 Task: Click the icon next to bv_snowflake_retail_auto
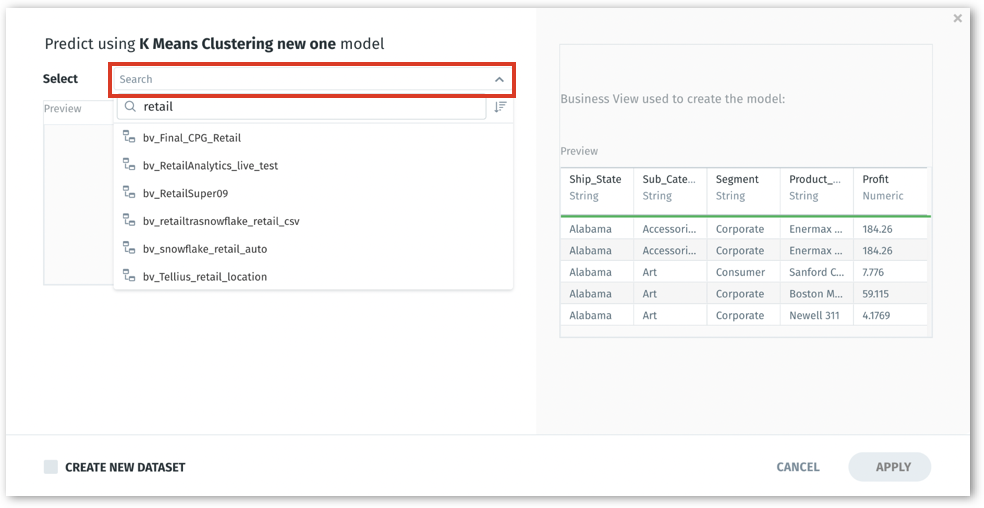coord(129,249)
